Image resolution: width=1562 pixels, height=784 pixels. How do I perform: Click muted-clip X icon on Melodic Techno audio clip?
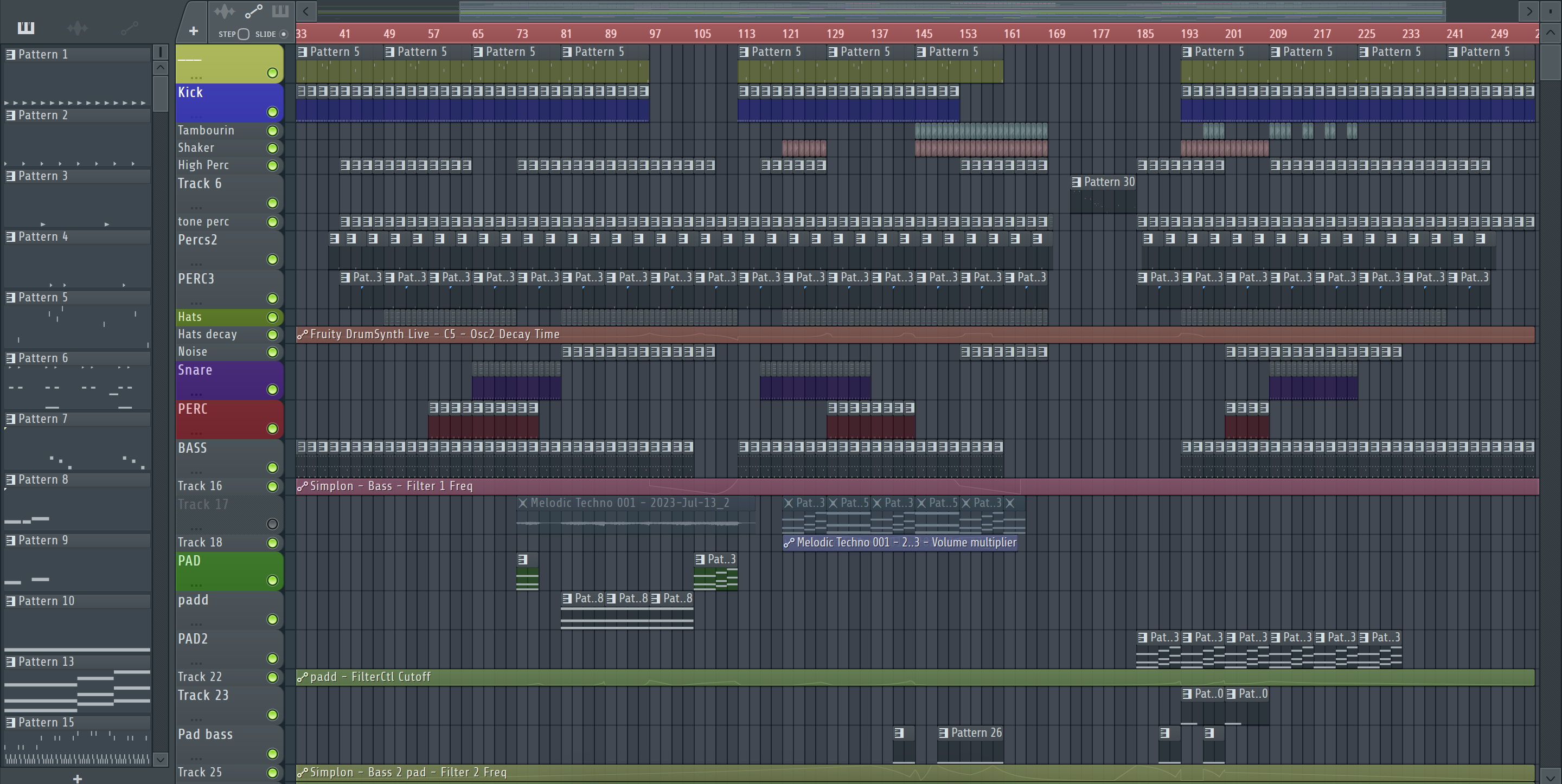coord(523,503)
